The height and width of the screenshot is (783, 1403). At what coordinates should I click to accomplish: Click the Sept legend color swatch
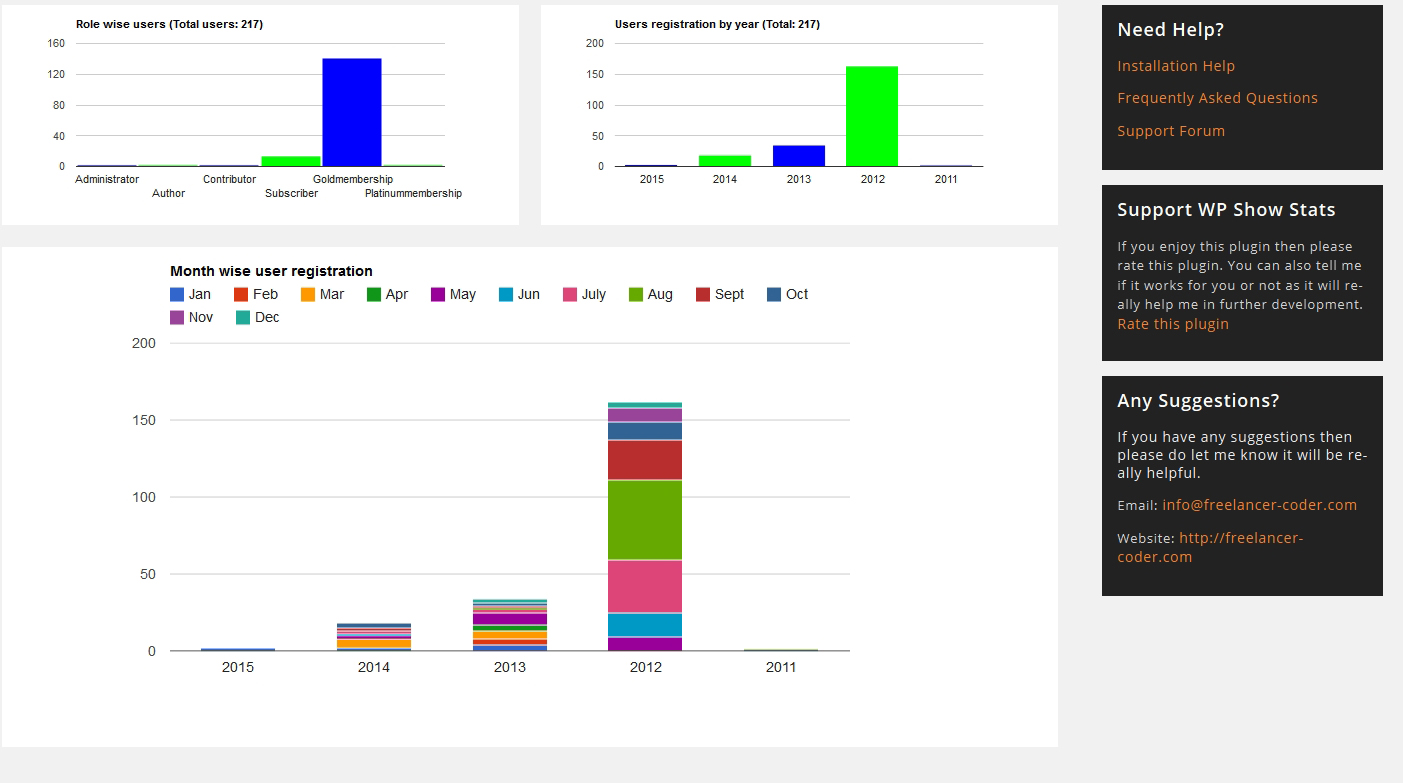pyautogui.click(x=703, y=294)
